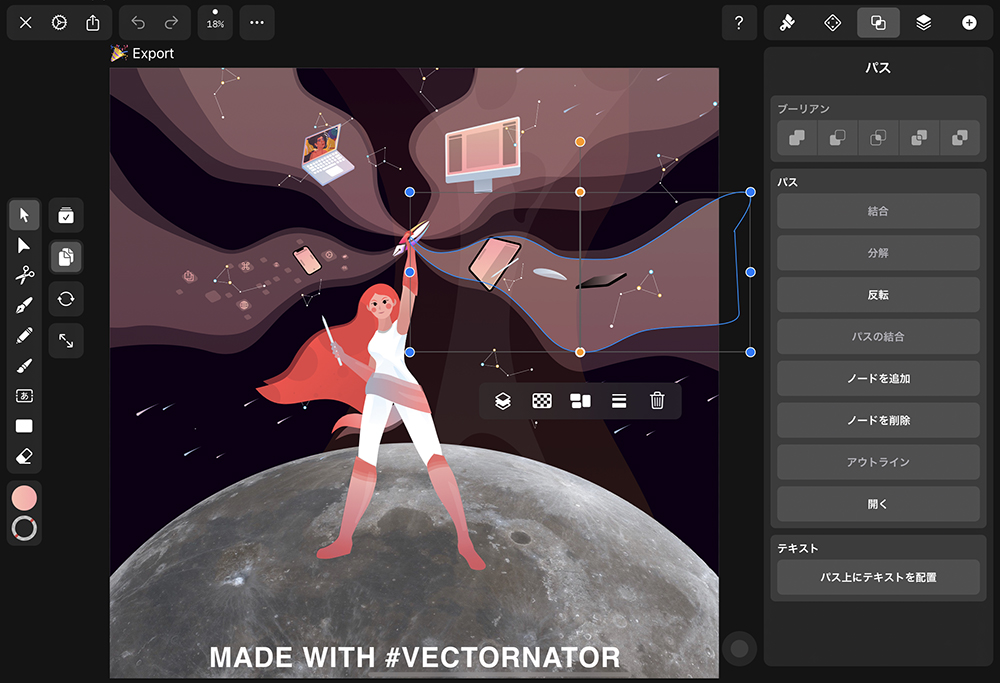Select the Pencil tool
This screenshot has height=683, width=1000.
point(24,336)
